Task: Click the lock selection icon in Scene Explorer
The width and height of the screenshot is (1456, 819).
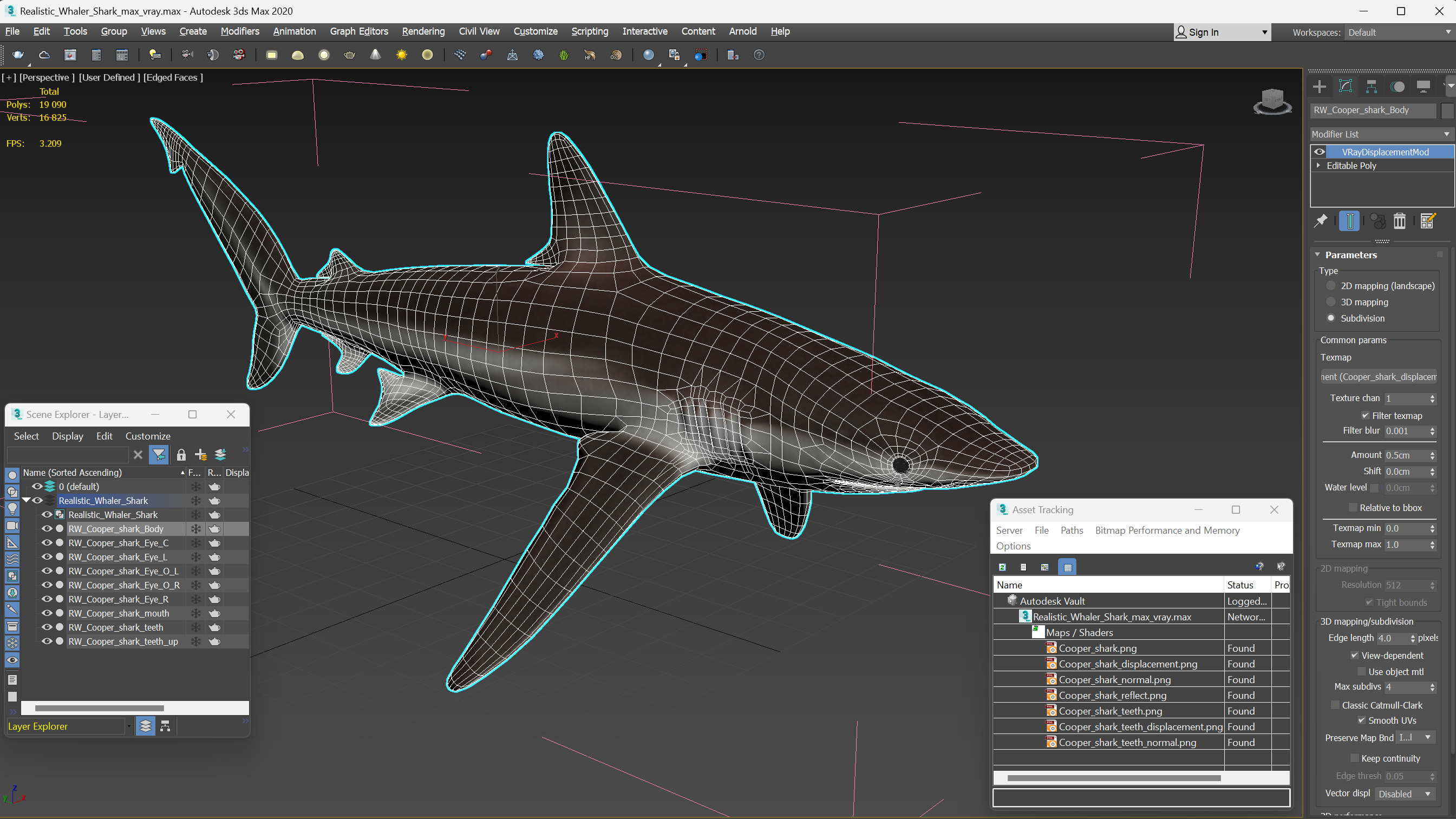Action: coord(181,455)
